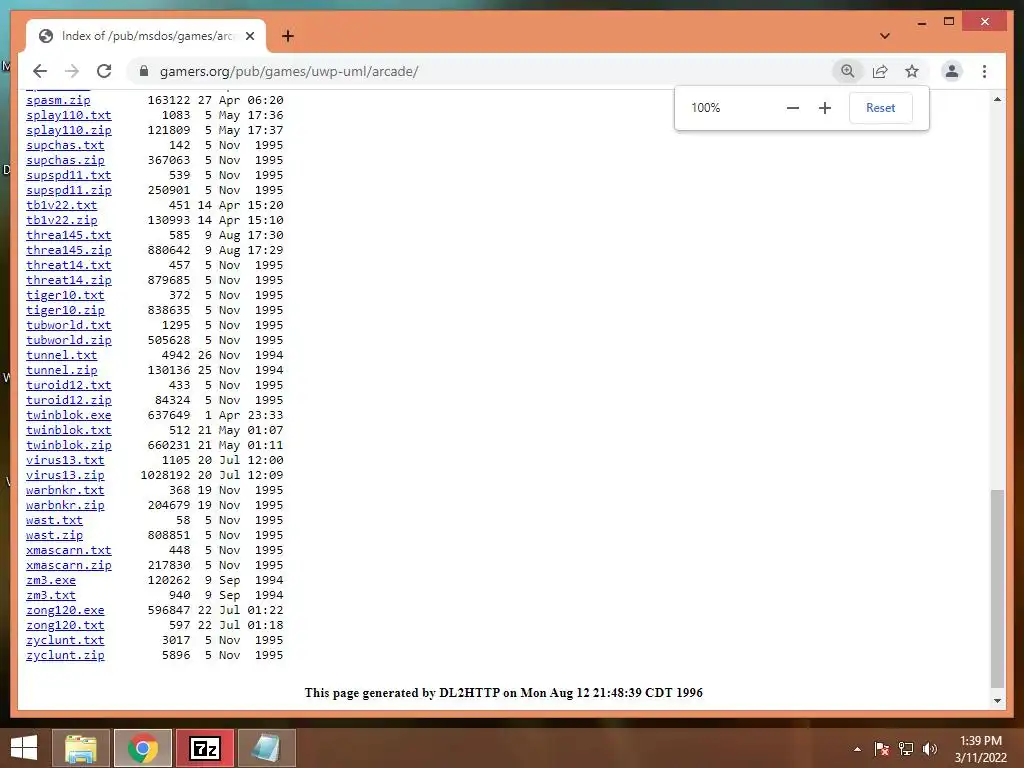Select the Index of /pub/msdos/games tab
The image size is (1024, 768).
click(146, 36)
